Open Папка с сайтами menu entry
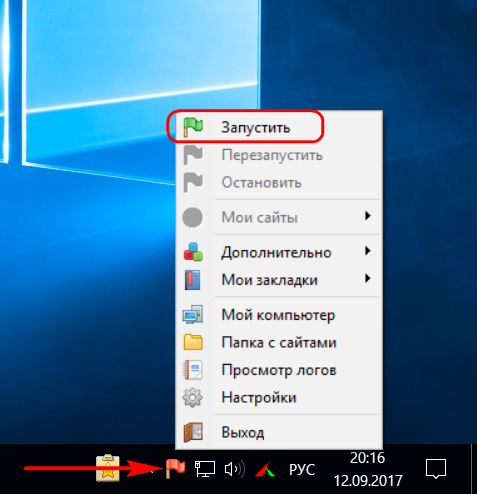The width and height of the screenshot is (477, 494). pos(279,342)
